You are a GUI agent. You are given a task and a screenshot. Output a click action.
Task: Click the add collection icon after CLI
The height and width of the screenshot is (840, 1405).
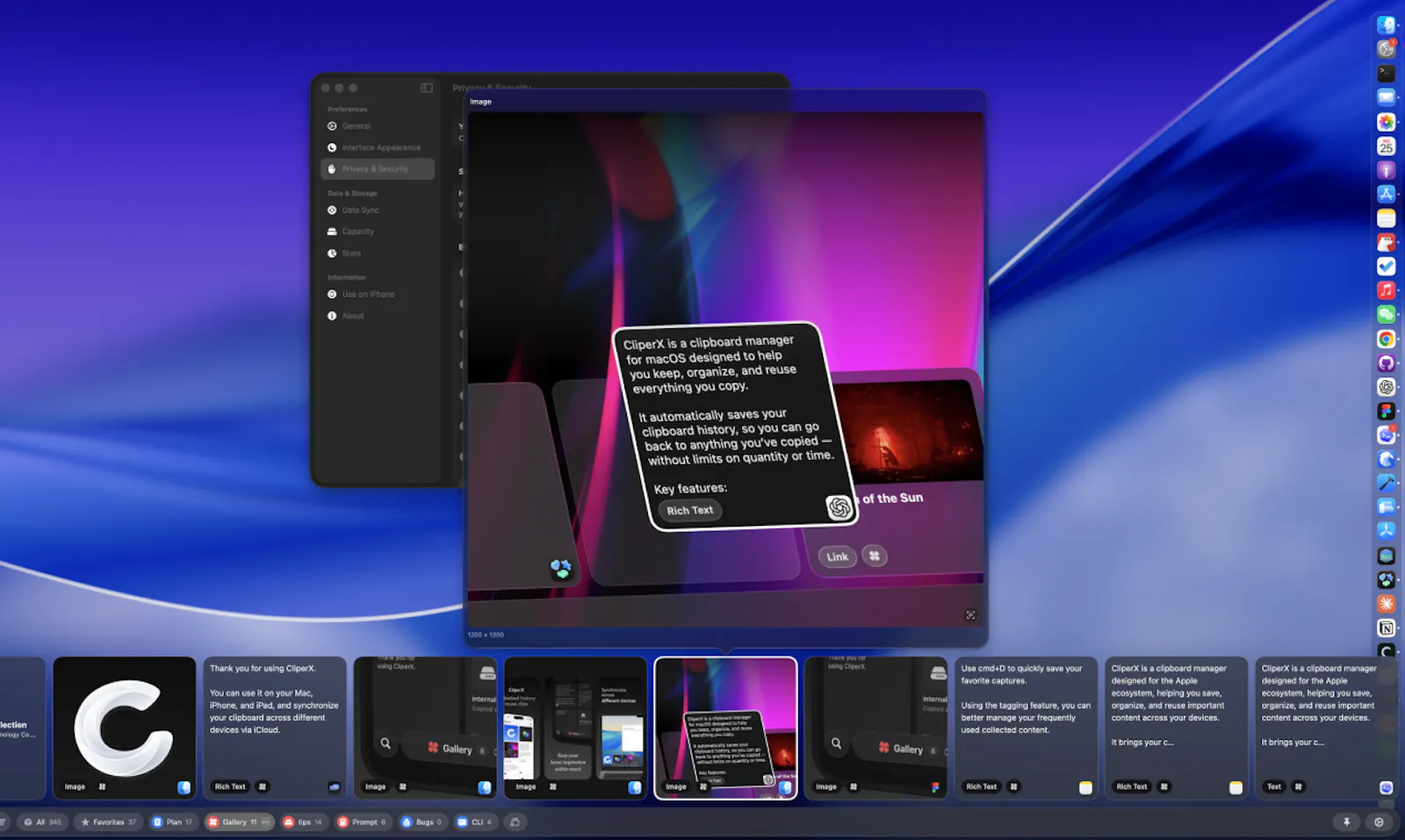pyautogui.click(x=515, y=822)
